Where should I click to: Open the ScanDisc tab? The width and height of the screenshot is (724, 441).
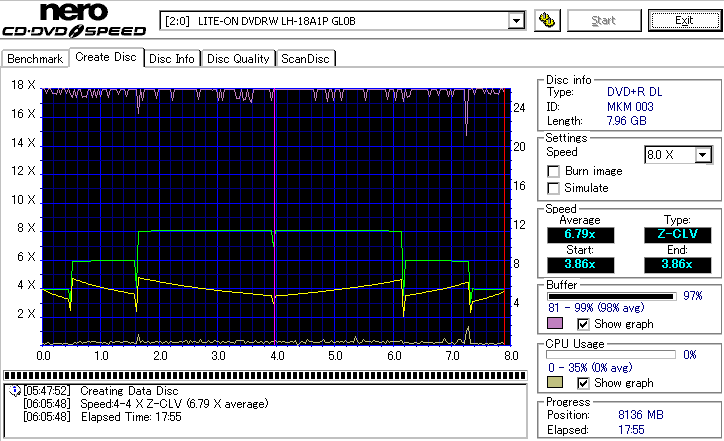(305, 59)
